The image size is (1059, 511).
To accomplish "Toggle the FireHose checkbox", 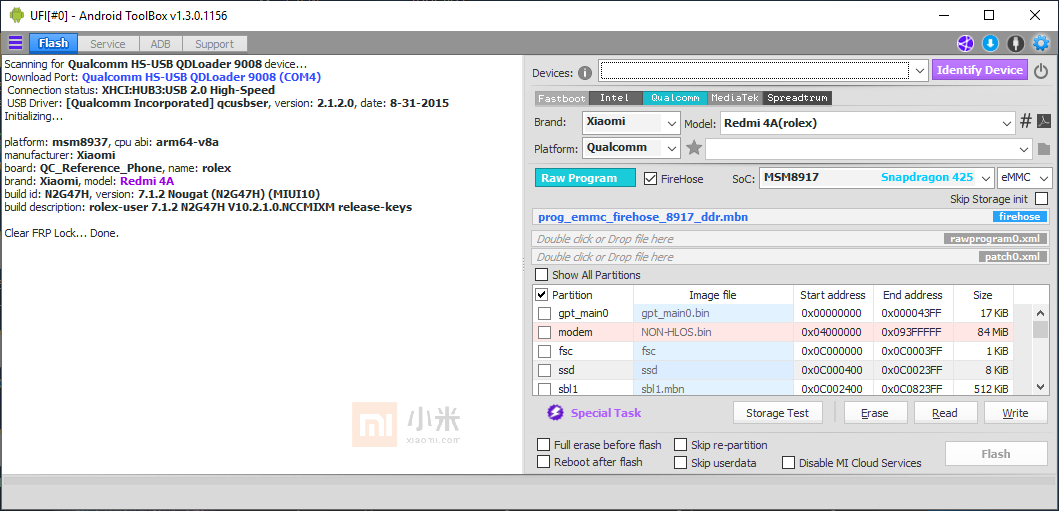I will 650,179.
